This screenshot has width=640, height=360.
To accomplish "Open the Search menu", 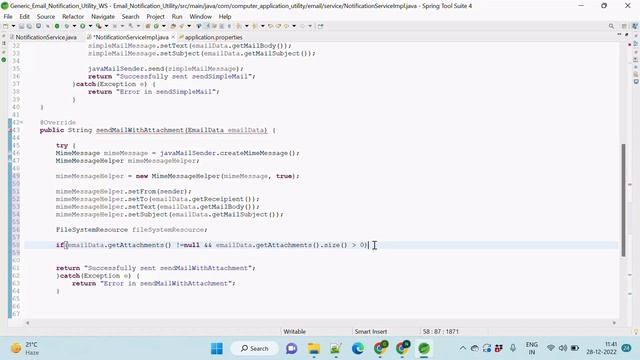I will coord(130,16).
